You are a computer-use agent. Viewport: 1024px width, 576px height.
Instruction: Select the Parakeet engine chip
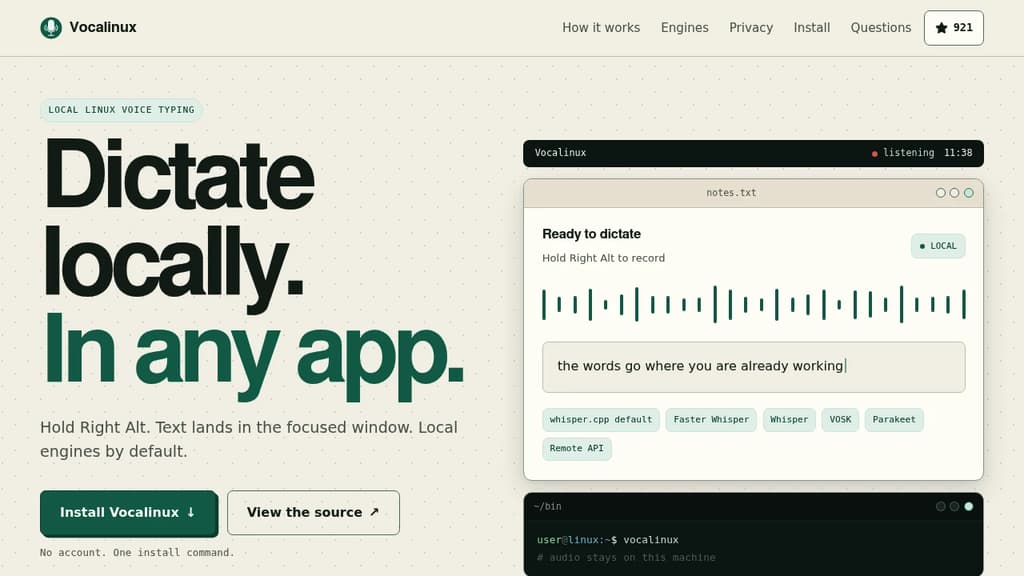click(x=894, y=420)
